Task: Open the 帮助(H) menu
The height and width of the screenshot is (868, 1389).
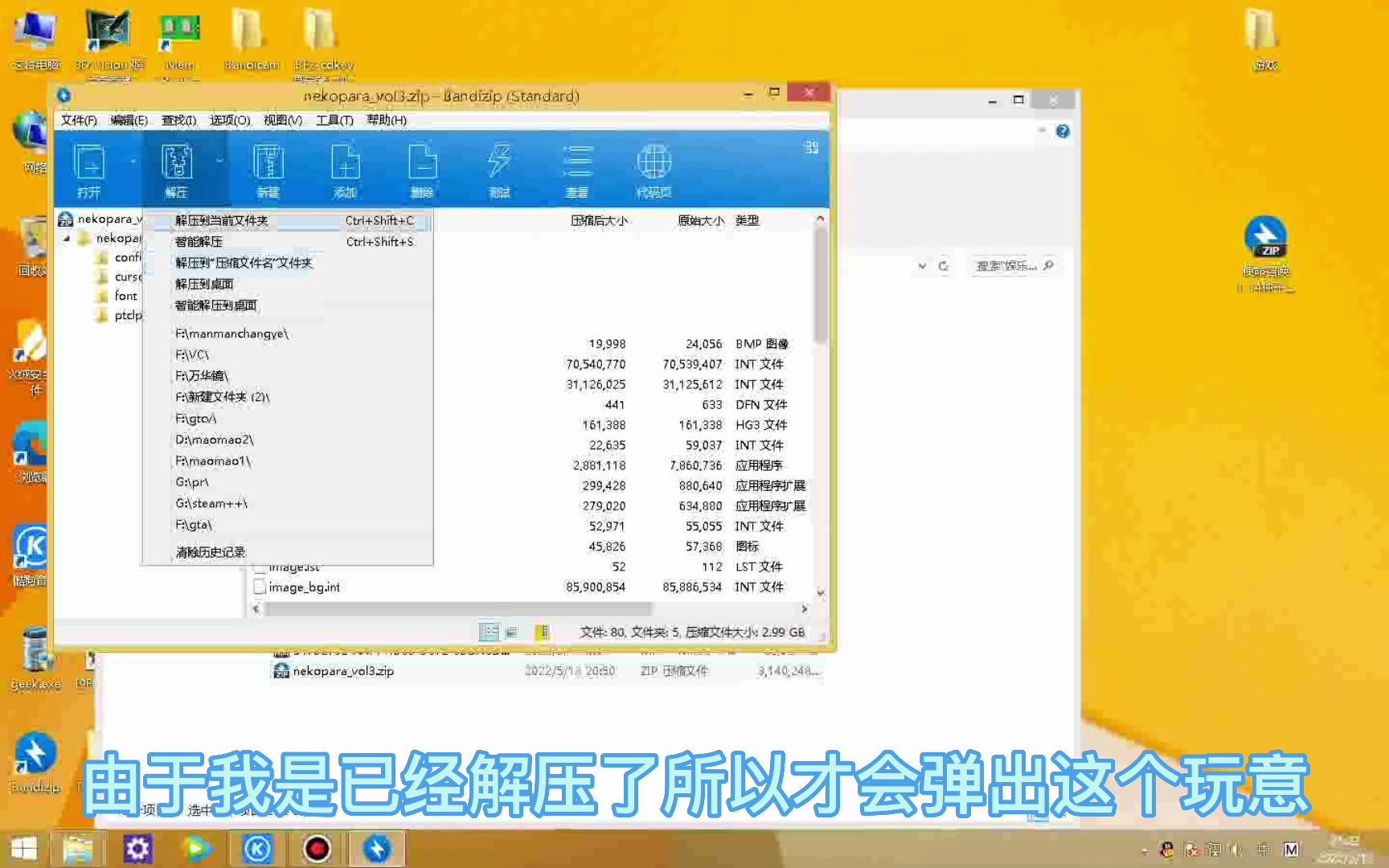Action: pos(387,121)
